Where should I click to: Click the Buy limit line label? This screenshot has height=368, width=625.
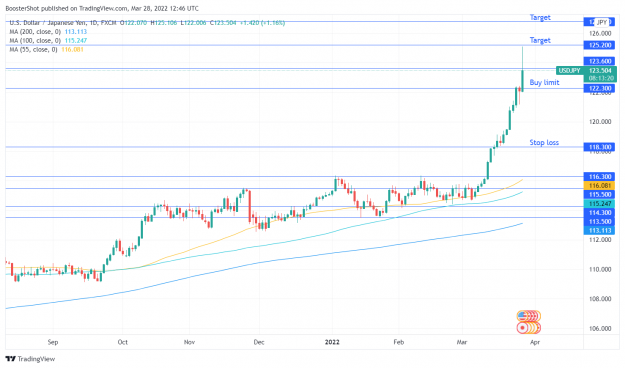[x=544, y=83]
